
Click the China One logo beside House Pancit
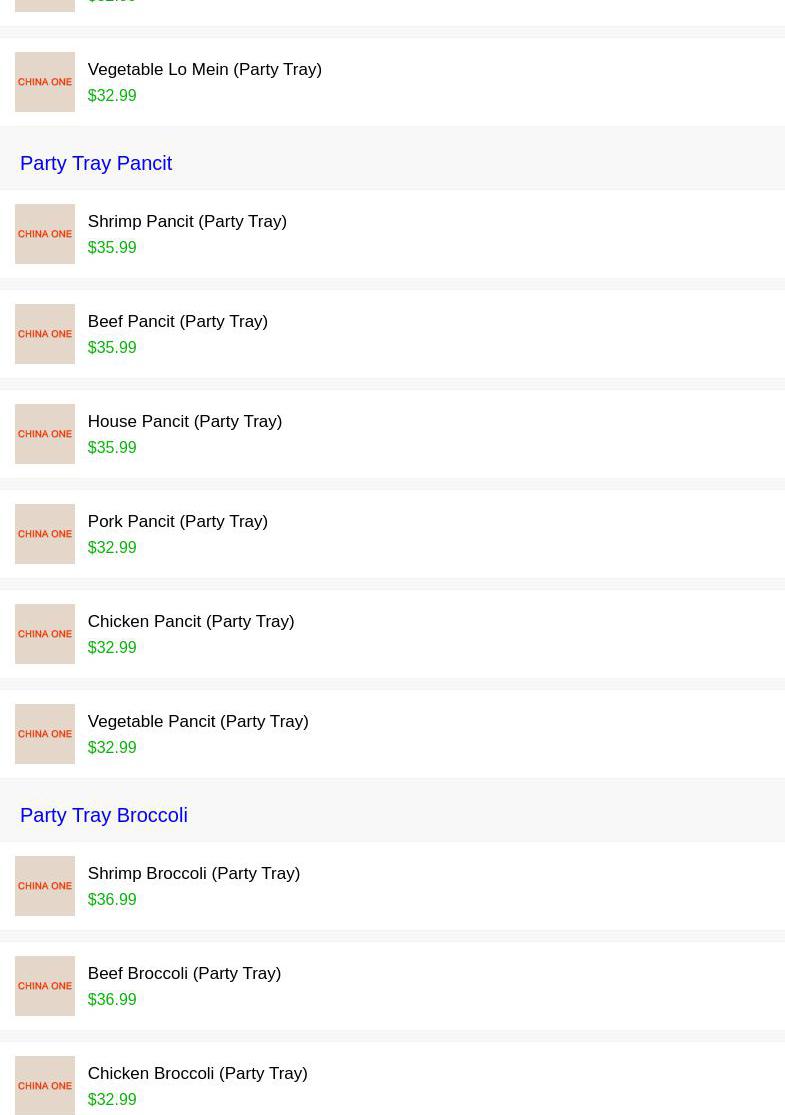[x=45, y=434]
